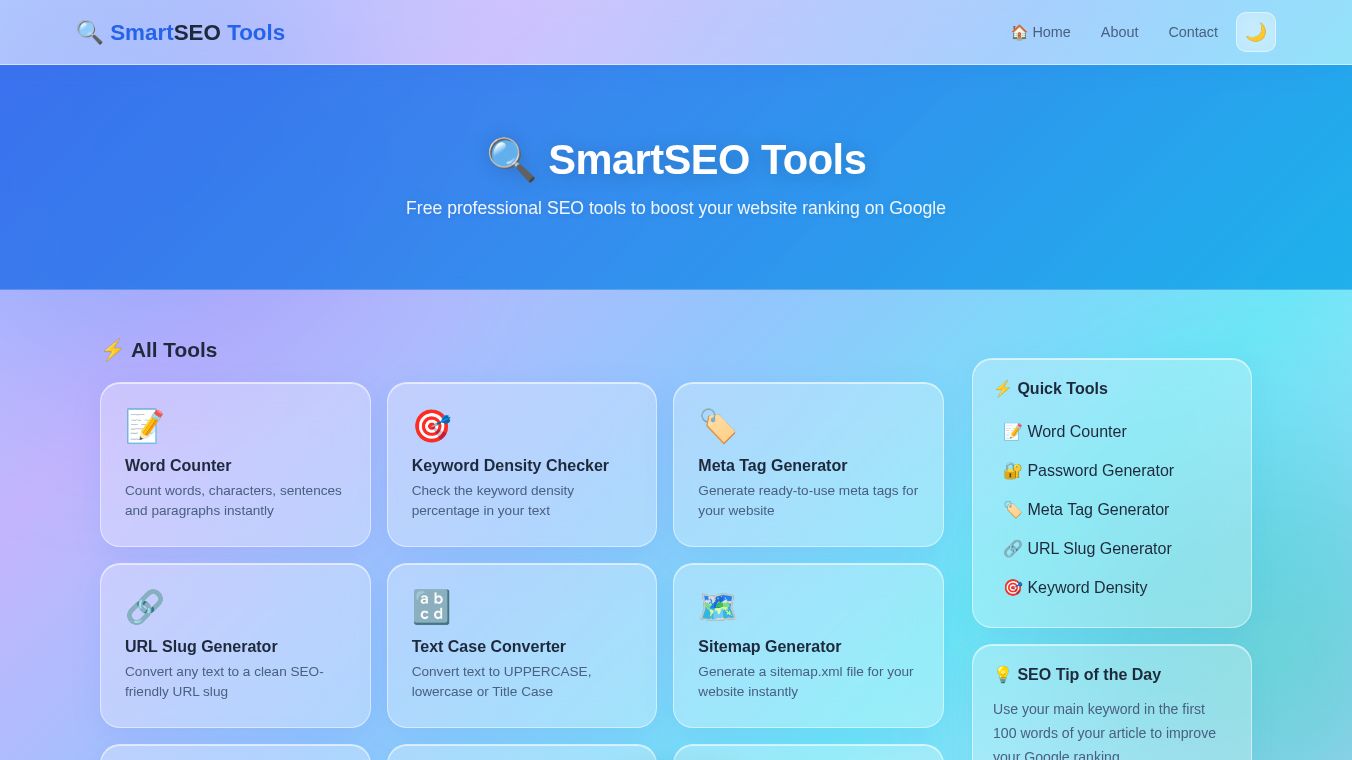Toggle dark mode with the moon button
The width and height of the screenshot is (1352, 760).
(1256, 32)
